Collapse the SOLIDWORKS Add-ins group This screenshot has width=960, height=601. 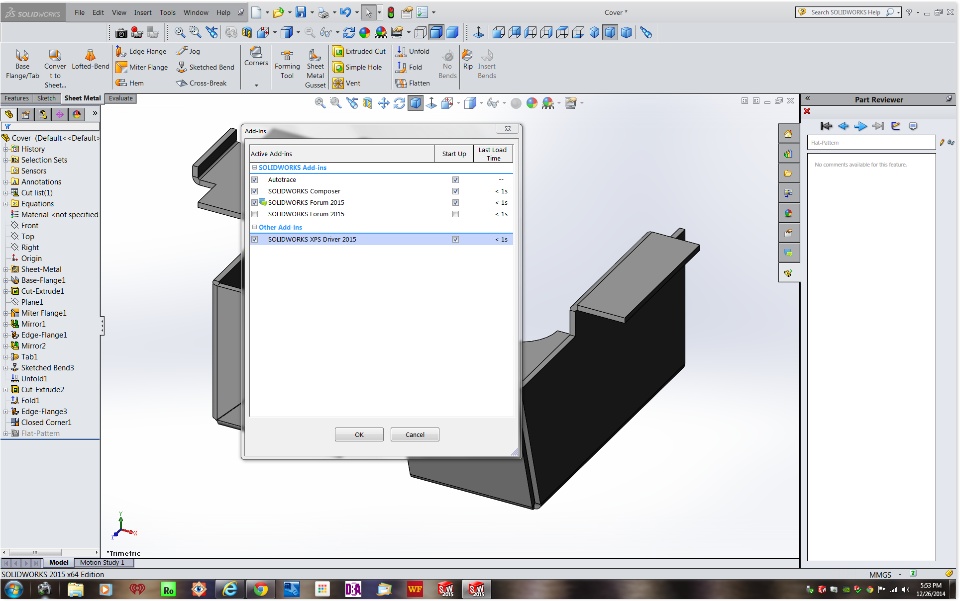pos(254,168)
